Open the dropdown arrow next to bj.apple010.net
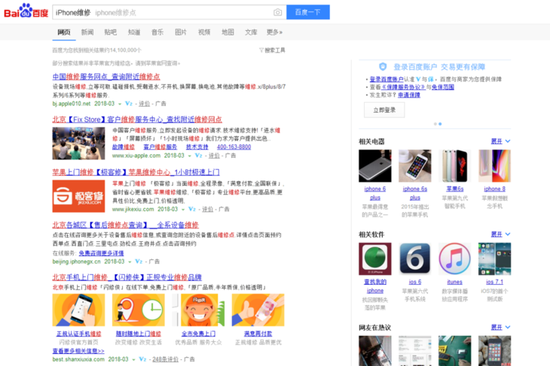This screenshot has height=366, width=550. [120, 104]
